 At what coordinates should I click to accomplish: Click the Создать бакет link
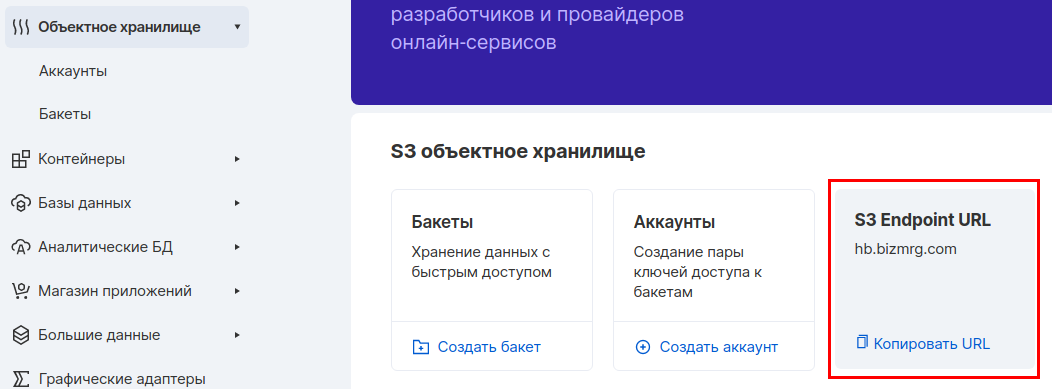pyautogui.click(x=489, y=347)
